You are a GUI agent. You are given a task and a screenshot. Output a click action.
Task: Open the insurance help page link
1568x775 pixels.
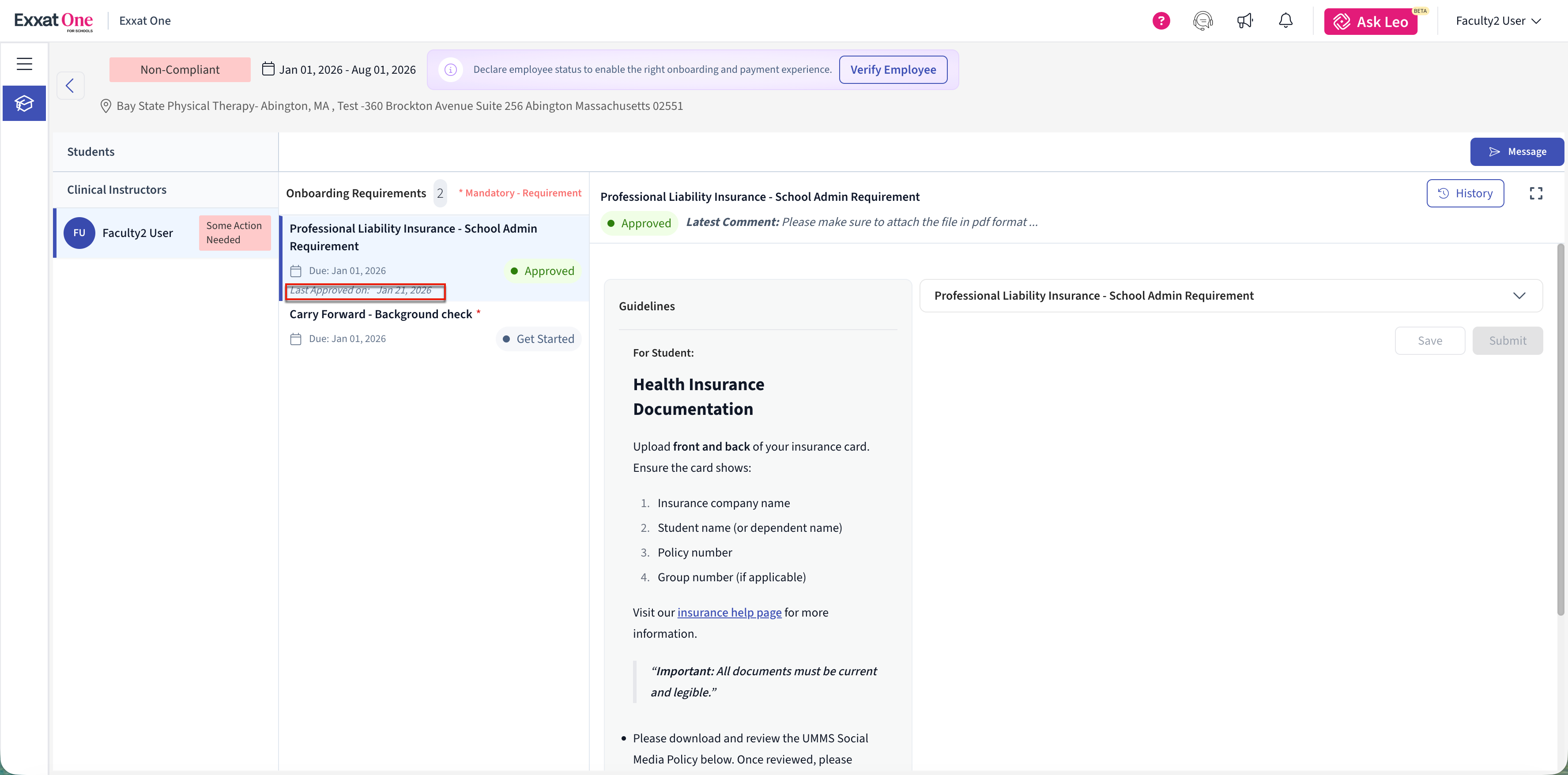pyautogui.click(x=729, y=613)
